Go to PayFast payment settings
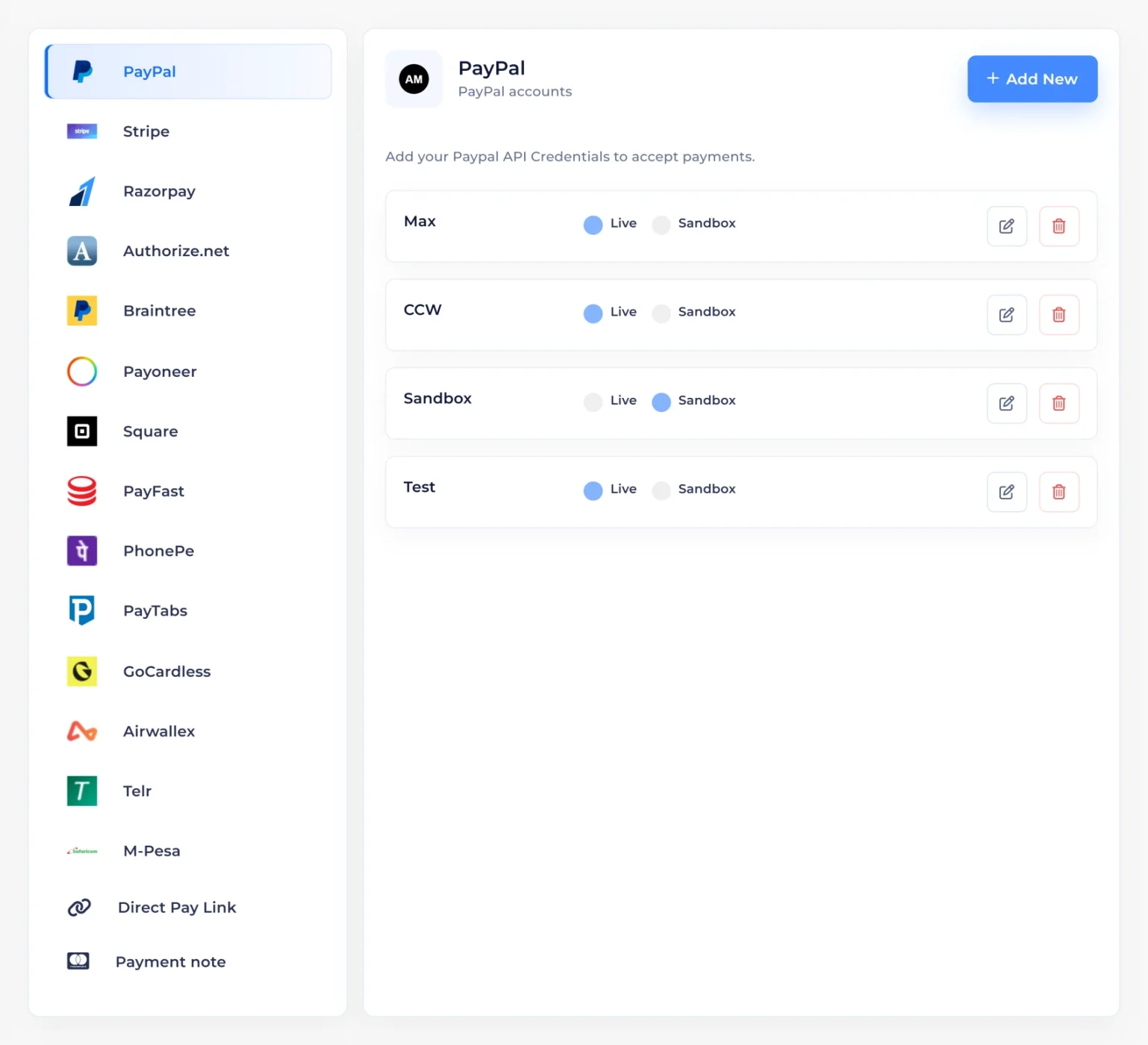Image resolution: width=1148 pixels, height=1045 pixels. [188, 491]
